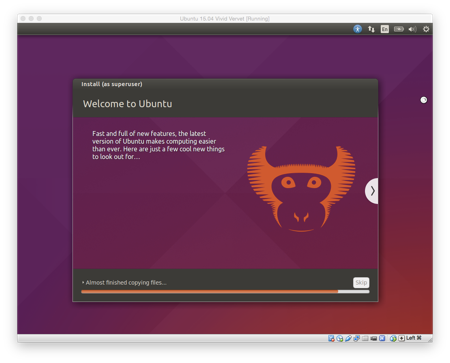This screenshot has width=450, height=363.
Task: Open the system gear session menu
Action: (x=426, y=29)
